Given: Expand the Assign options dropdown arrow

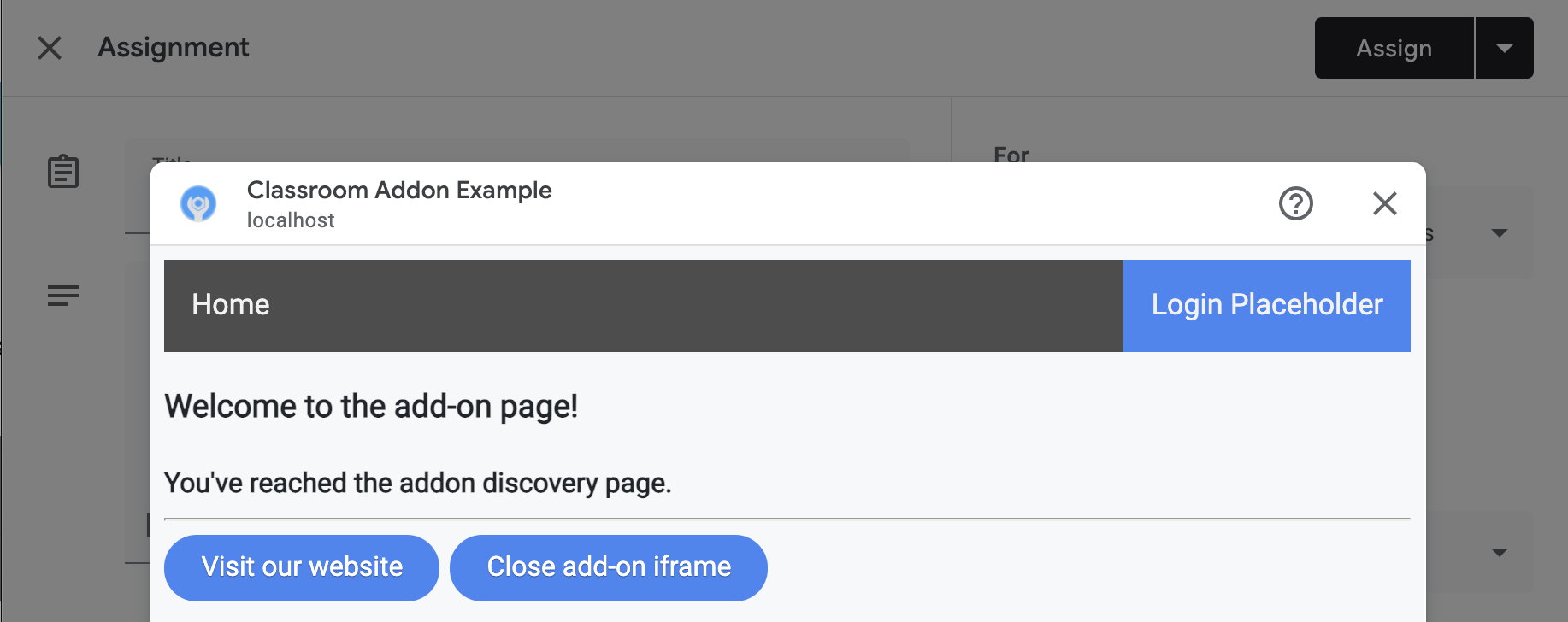Looking at the screenshot, I should click(x=1505, y=48).
